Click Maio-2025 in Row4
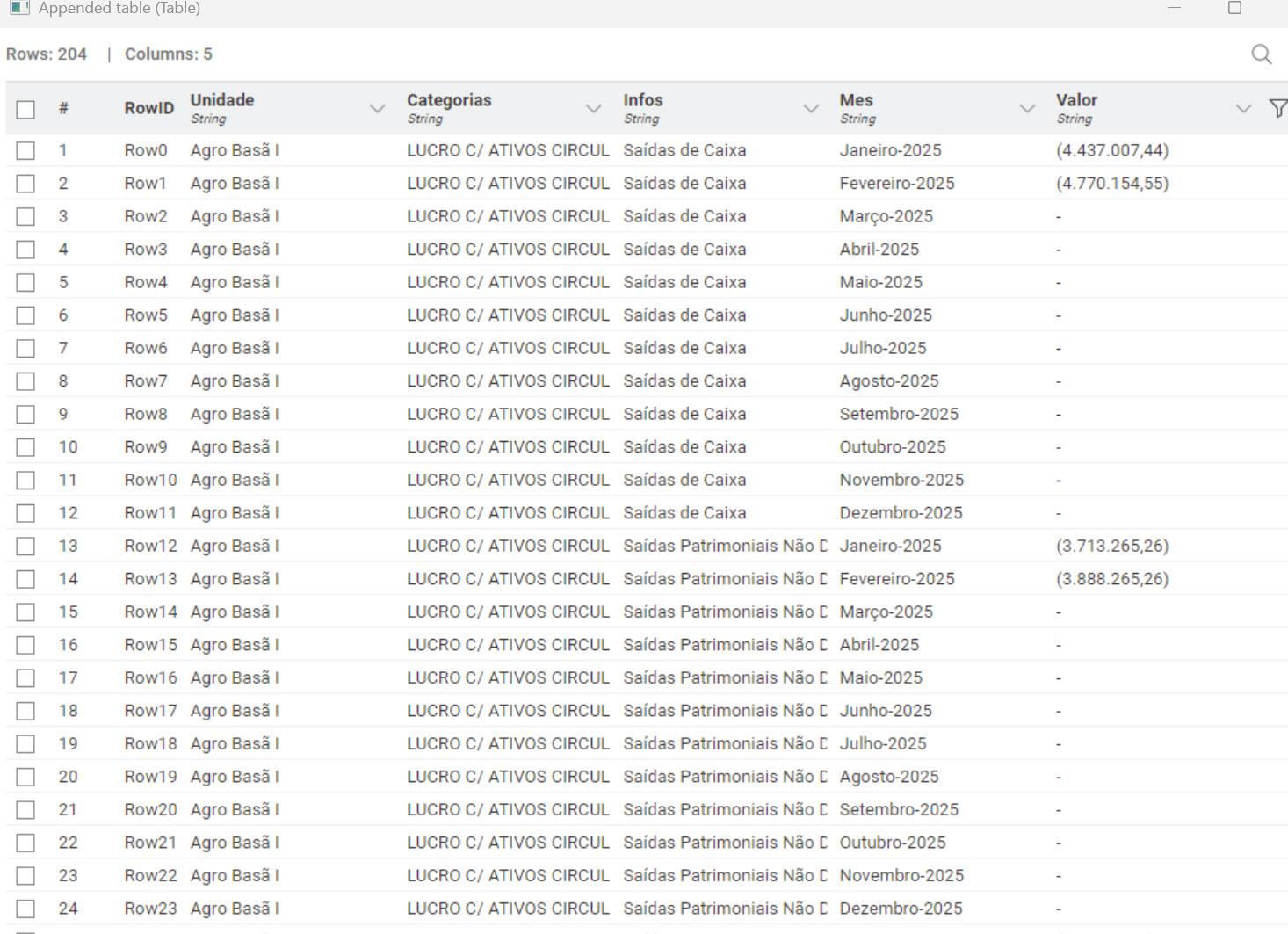 point(880,282)
